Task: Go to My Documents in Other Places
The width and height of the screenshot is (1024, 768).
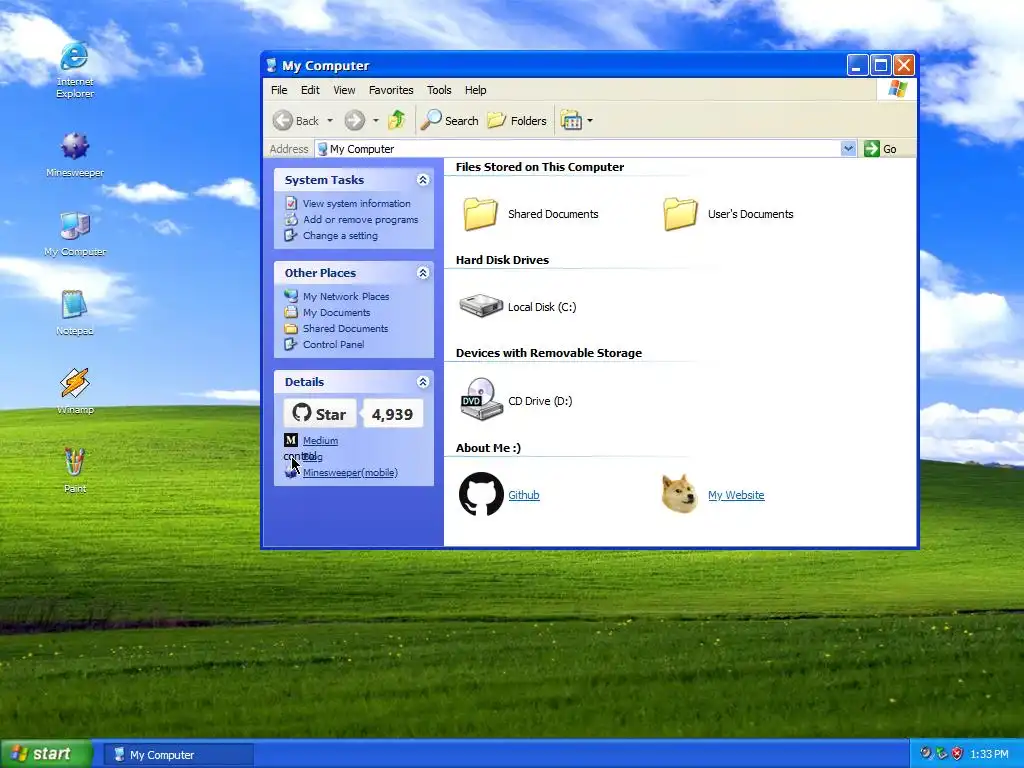Action: (x=336, y=313)
